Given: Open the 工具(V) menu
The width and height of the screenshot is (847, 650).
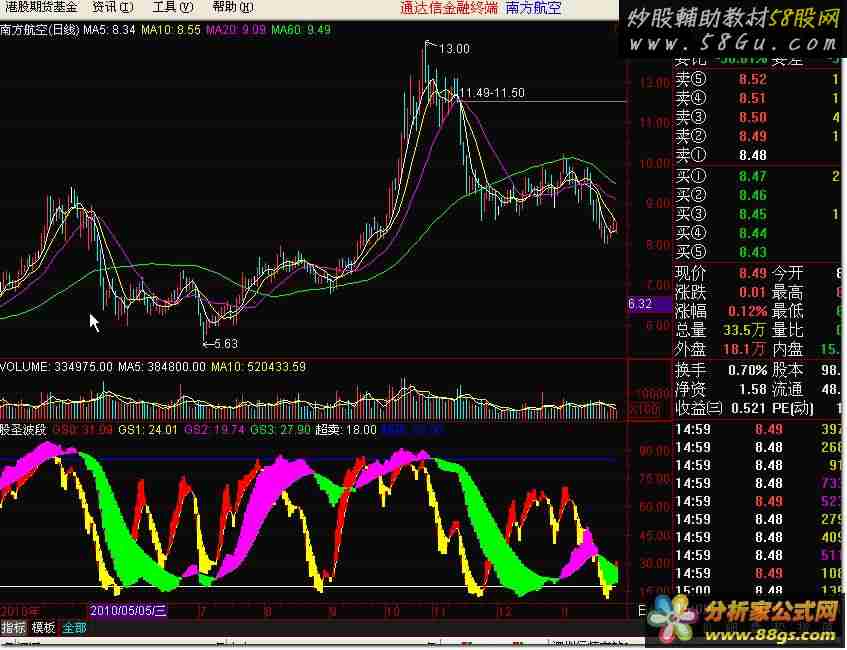Looking at the screenshot, I should [173, 8].
